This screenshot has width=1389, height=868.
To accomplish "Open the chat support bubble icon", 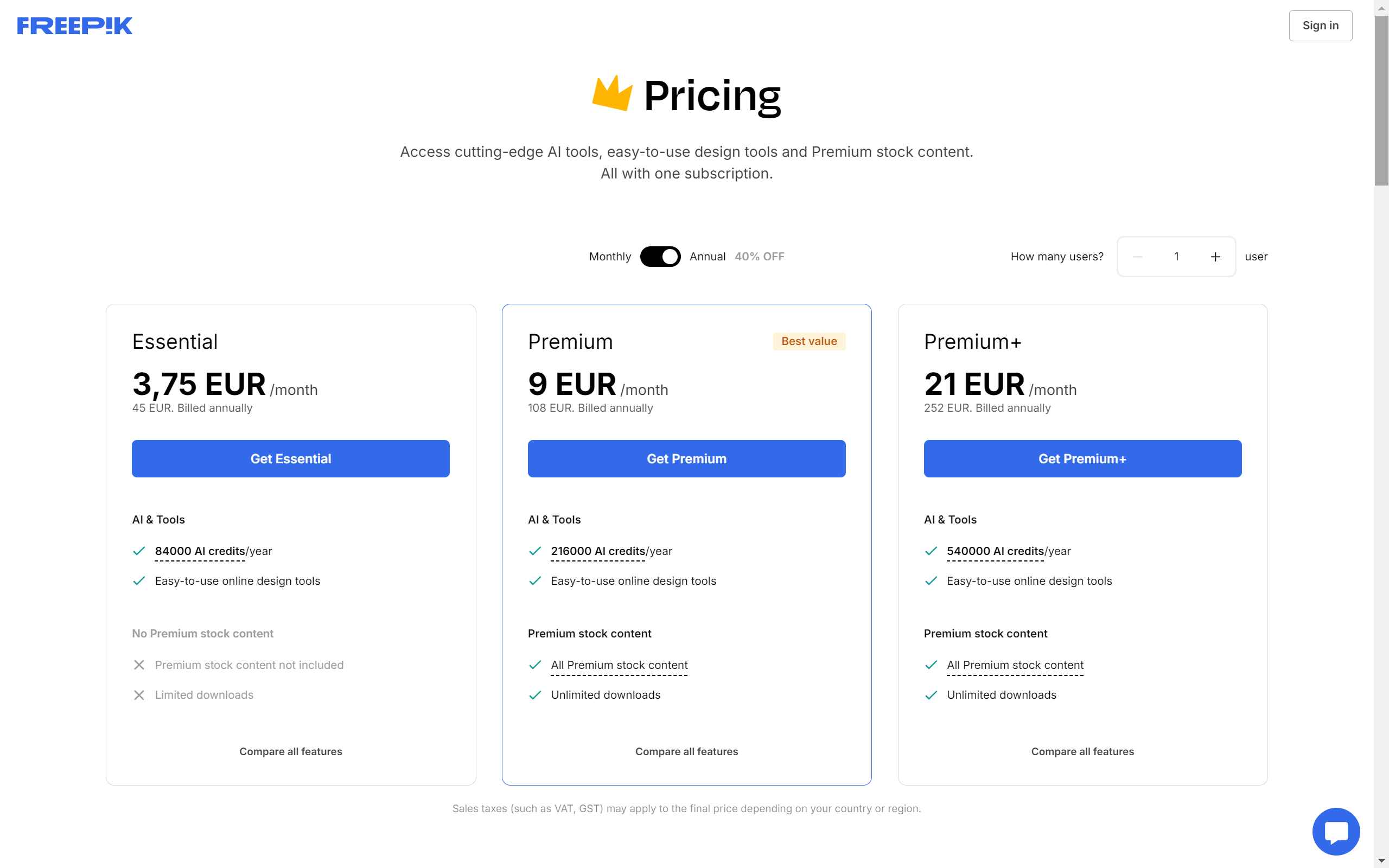I will 1336,831.
